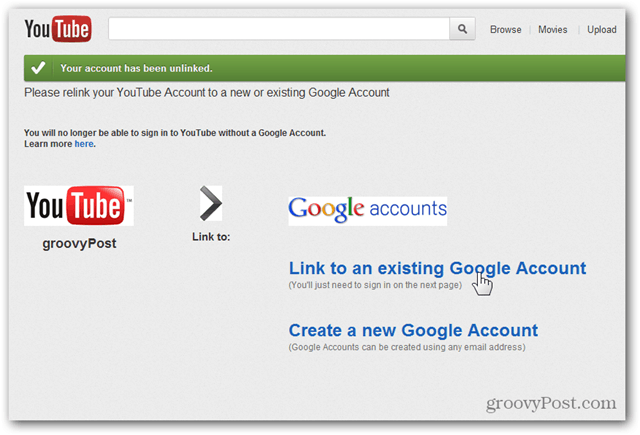Click the arrow icon above Link to

(211, 203)
